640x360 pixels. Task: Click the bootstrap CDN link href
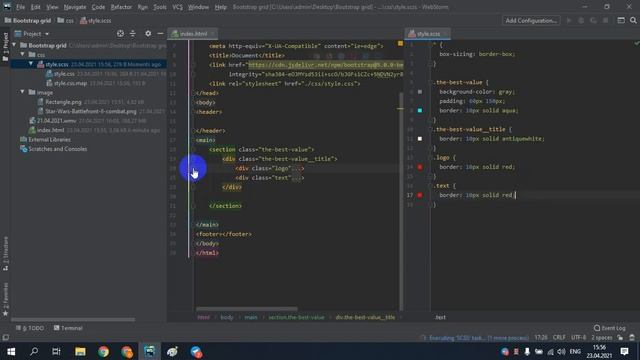click(x=325, y=64)
